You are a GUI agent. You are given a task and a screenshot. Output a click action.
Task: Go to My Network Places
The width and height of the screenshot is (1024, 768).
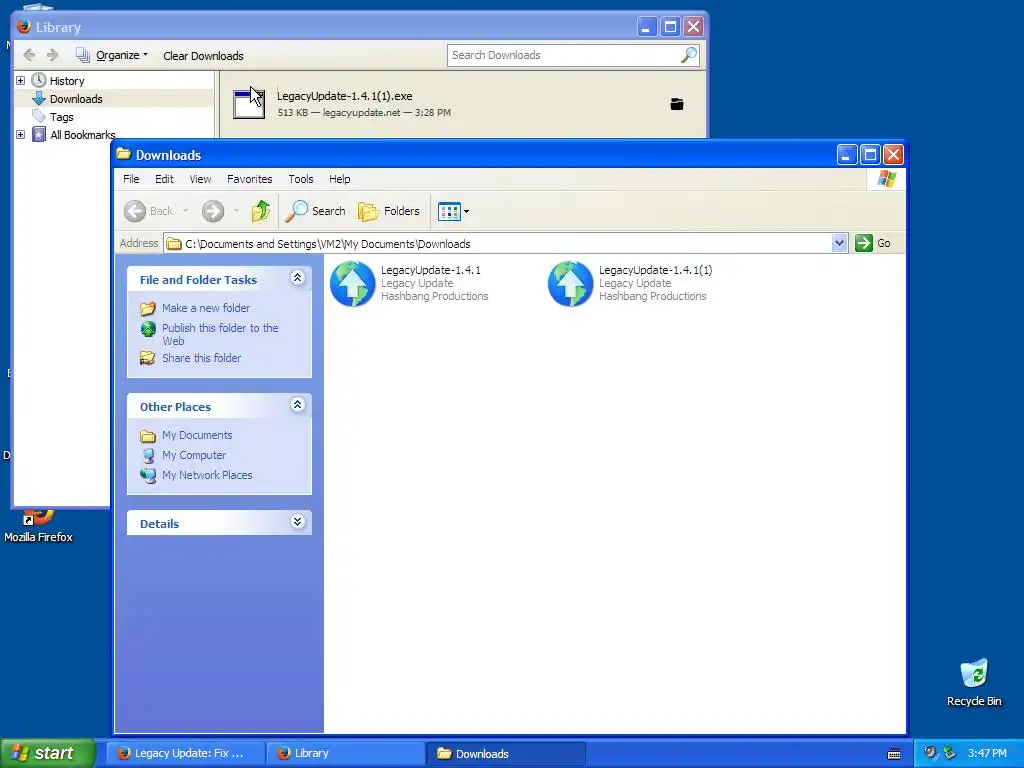click(x=207, y=475)
